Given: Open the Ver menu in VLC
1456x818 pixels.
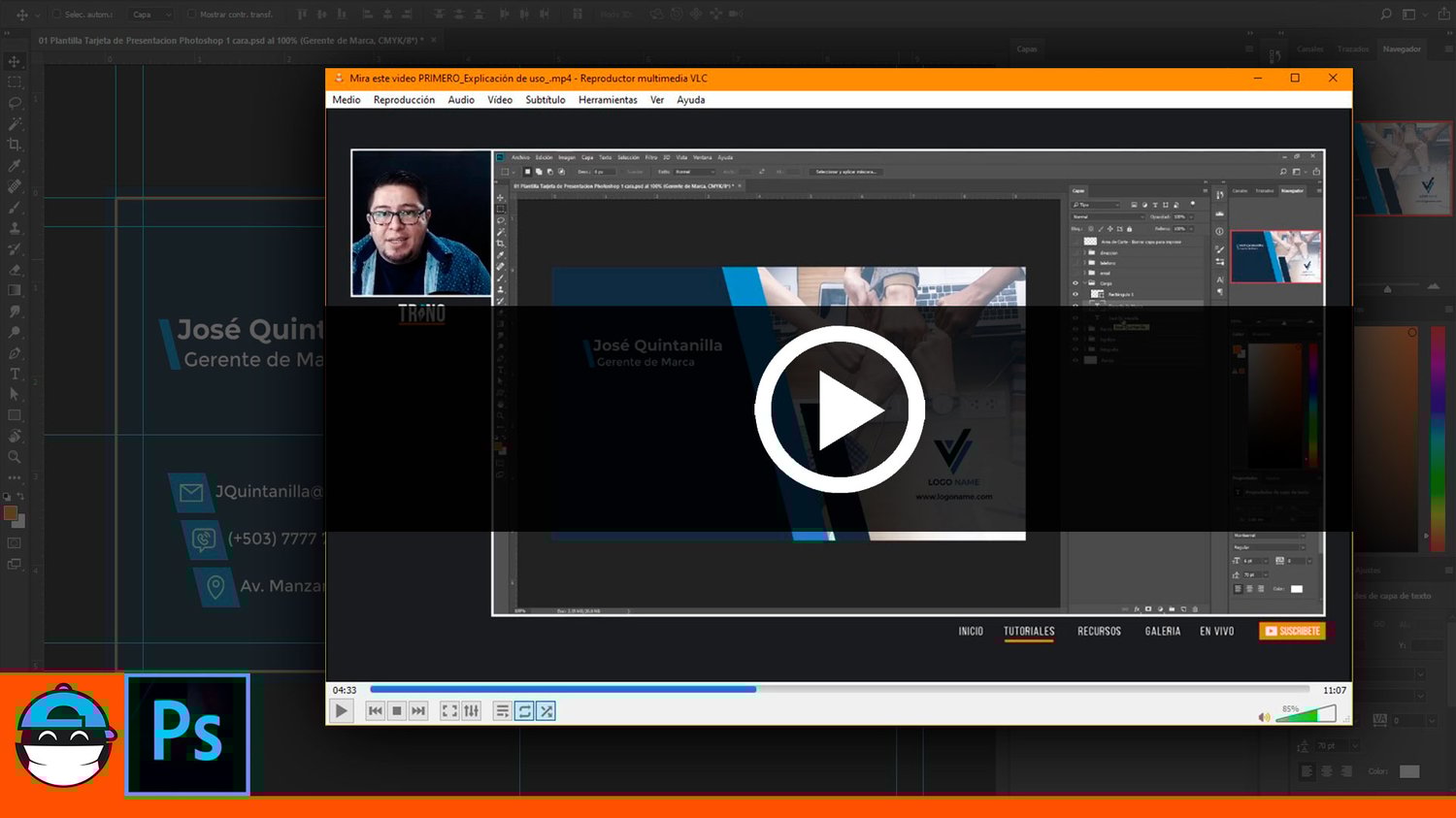Looking at the screenshot, I should (657, 100).
